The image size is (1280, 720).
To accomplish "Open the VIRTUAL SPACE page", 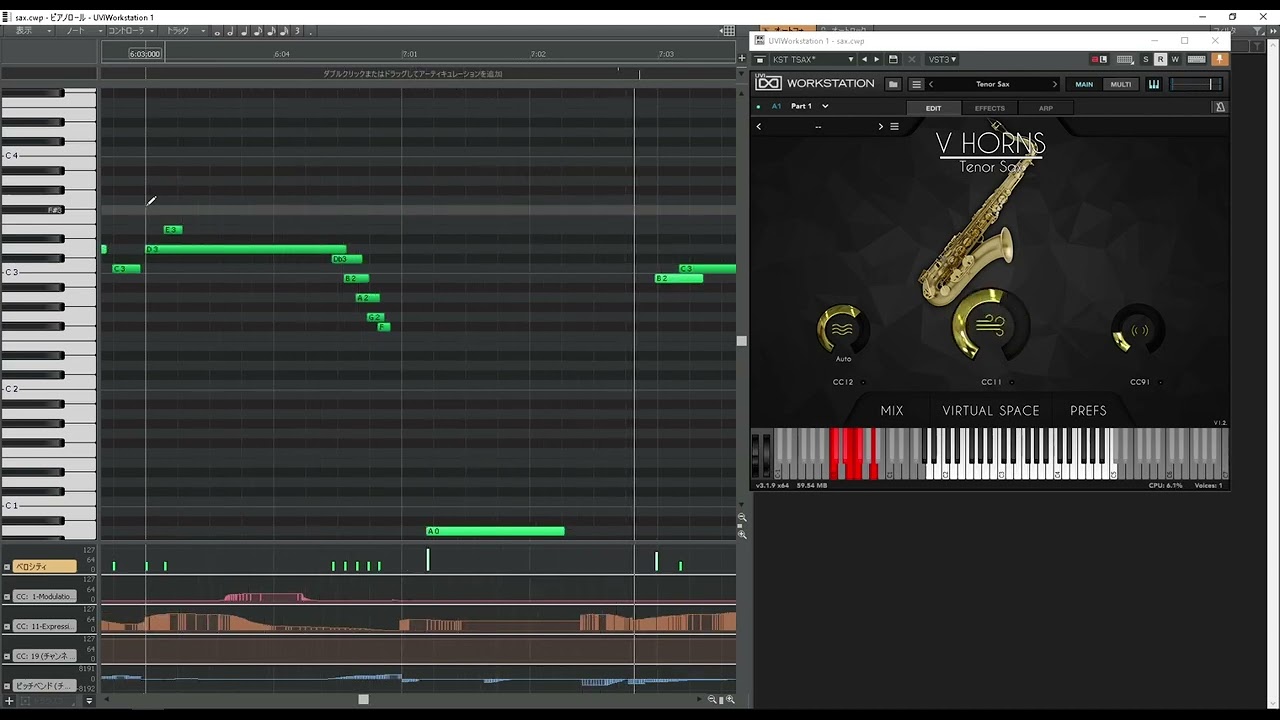I will pyautogui.click(x=991, y=411).
